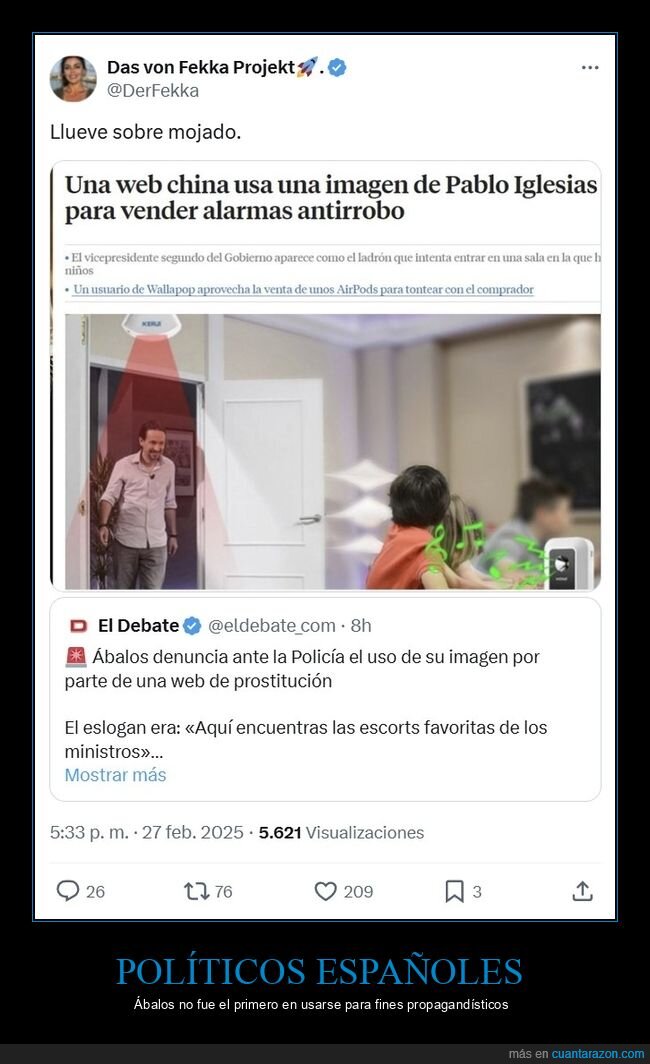The height and width of the screenshot is (1064, 650).
Task: Open the Pablo Iglesias alarm headline image
Action: click(332, 451)
